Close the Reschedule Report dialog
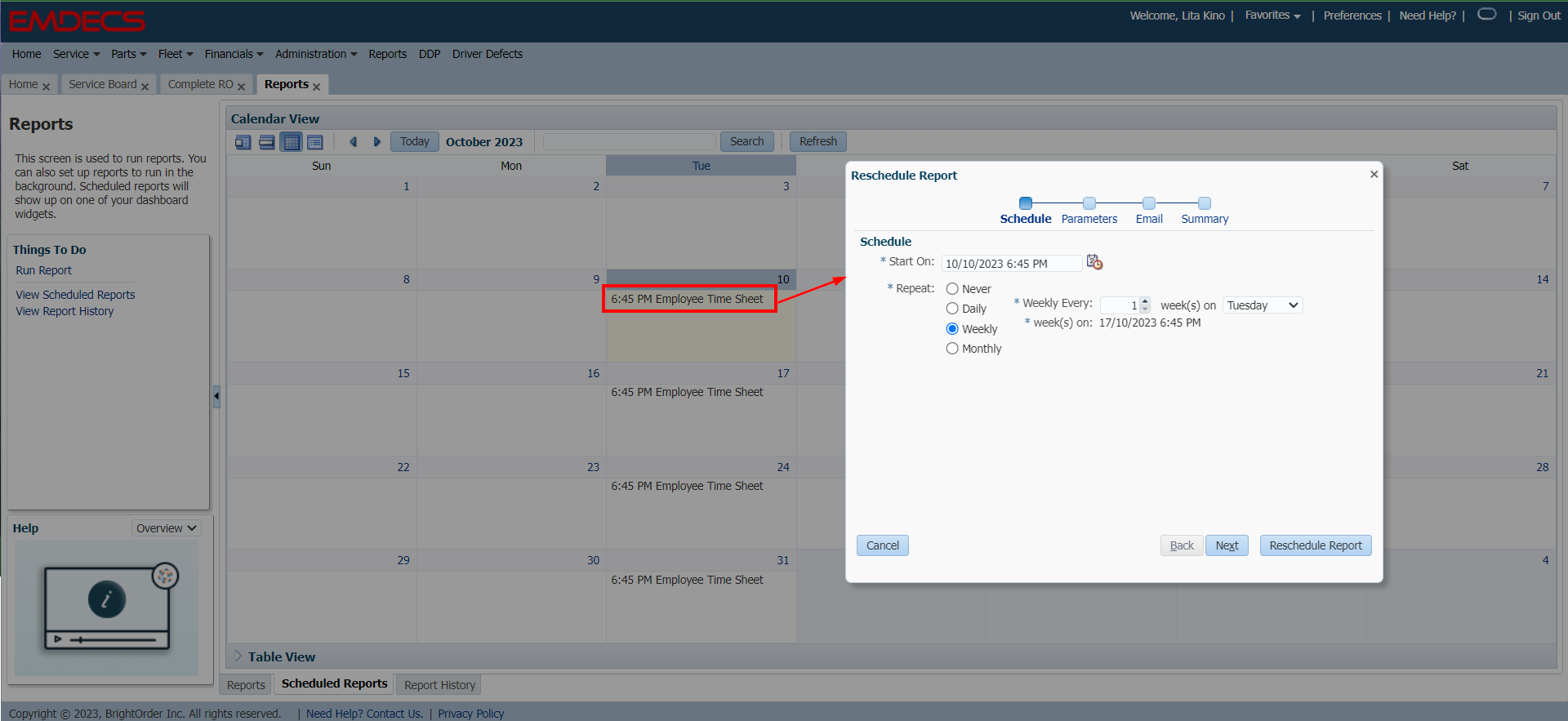Screen dimensions: 1568x721 pos(1374,174)
